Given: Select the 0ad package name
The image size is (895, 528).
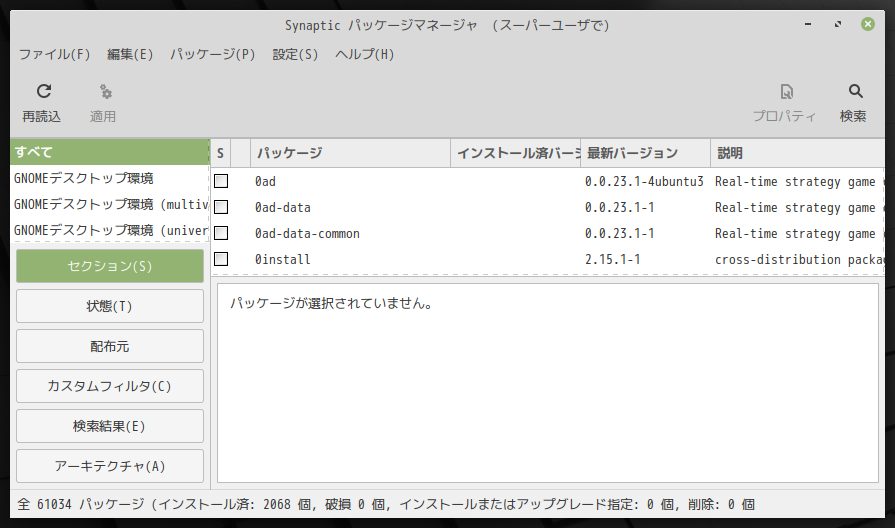Looking at the screenshot, I should point(265,182).
